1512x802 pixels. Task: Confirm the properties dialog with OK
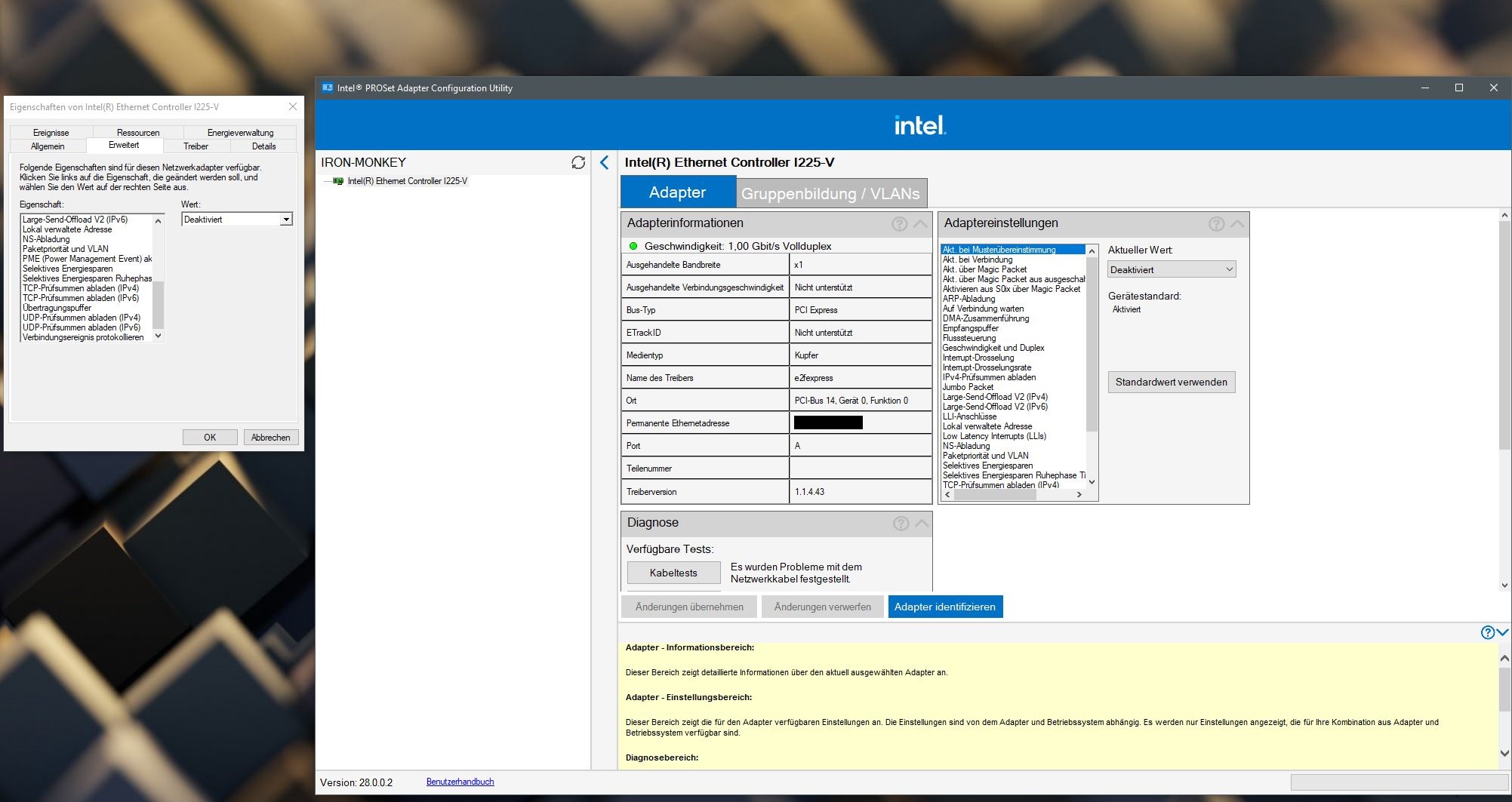[x=210, y=438]
